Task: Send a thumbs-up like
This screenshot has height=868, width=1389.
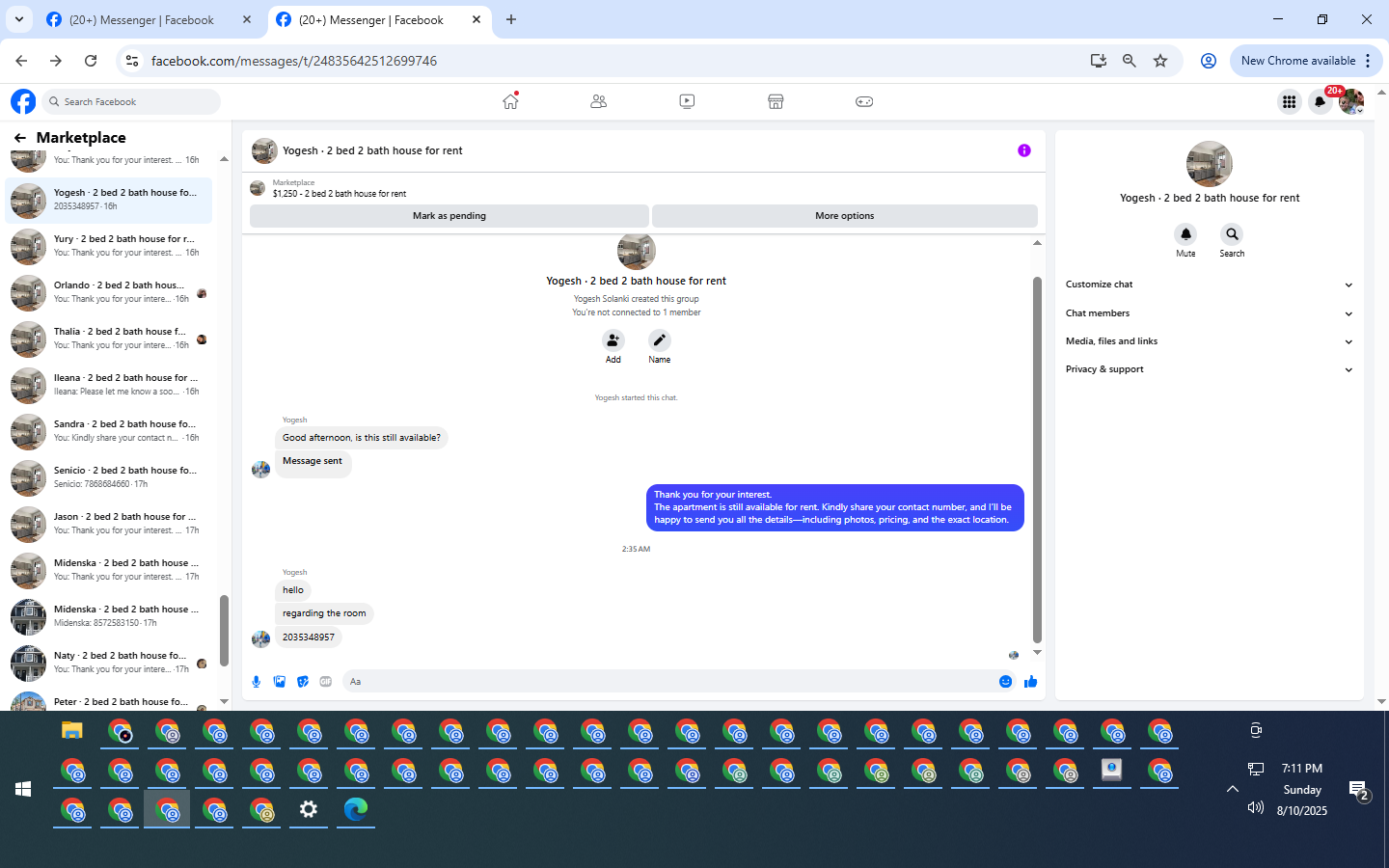Action: click(x=1030, y=682)
